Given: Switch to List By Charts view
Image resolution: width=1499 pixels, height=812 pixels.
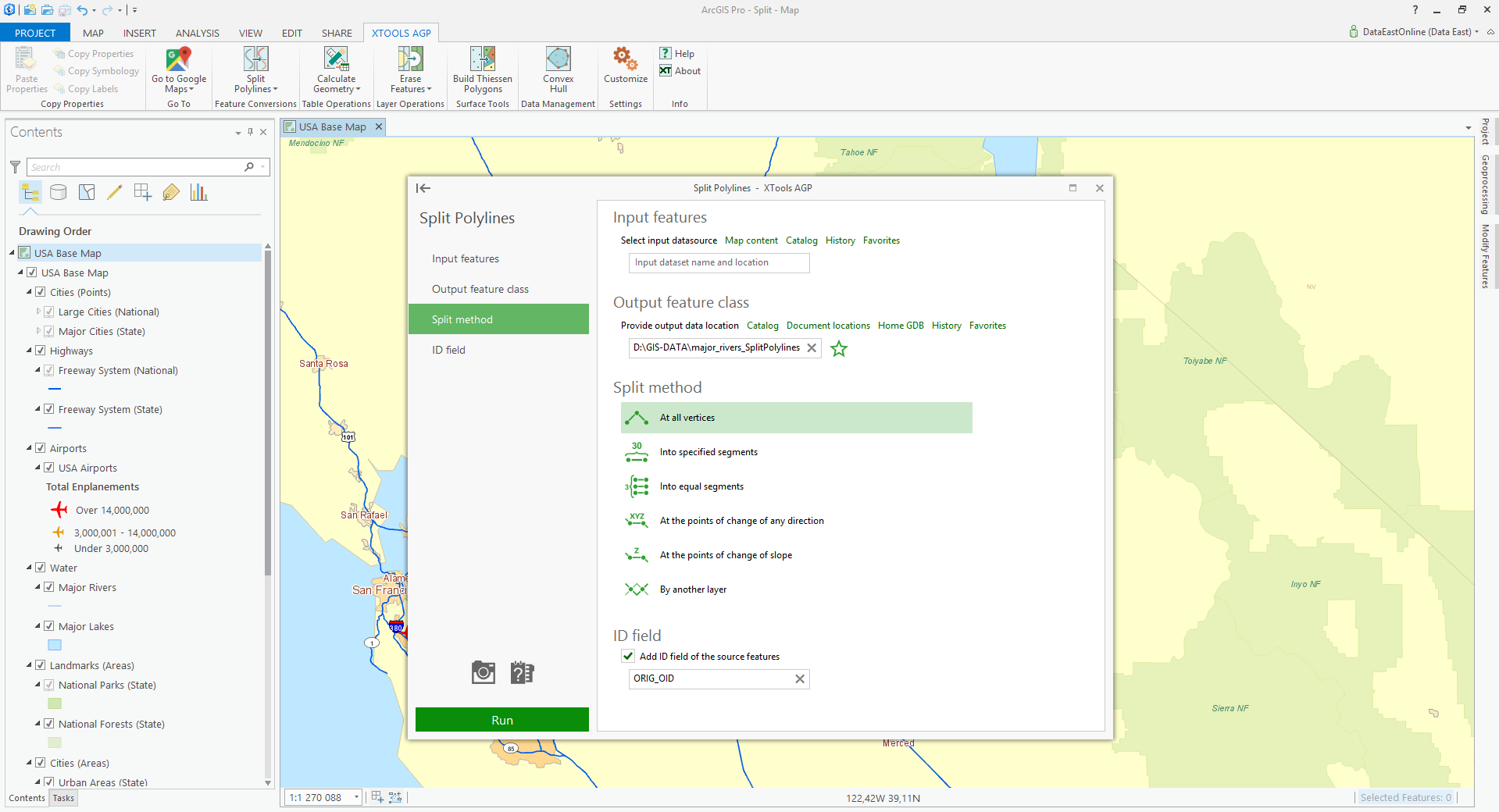Looking at the screenshot, I should 199,192.
